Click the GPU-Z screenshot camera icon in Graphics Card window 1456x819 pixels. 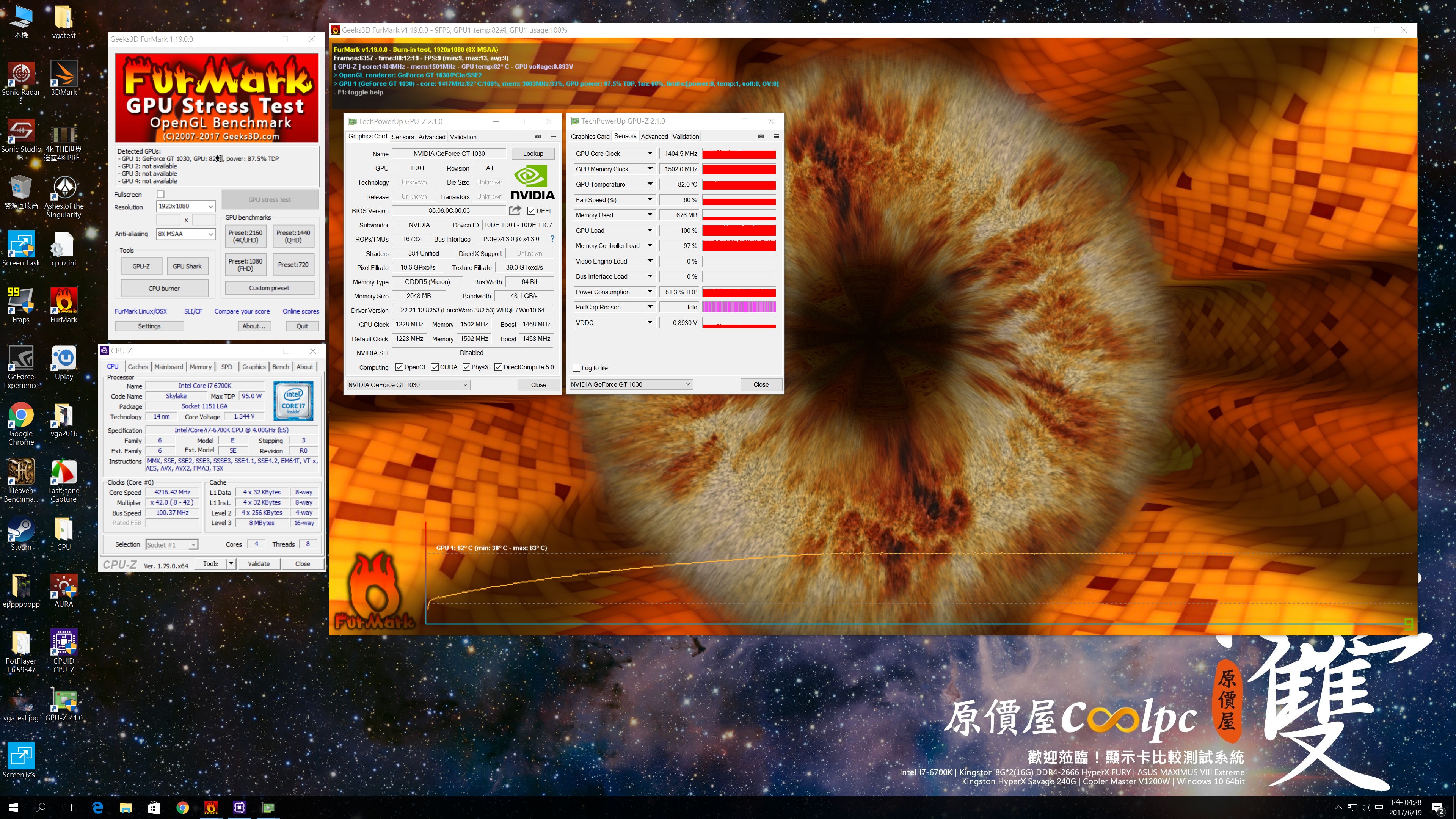[538, 136]
